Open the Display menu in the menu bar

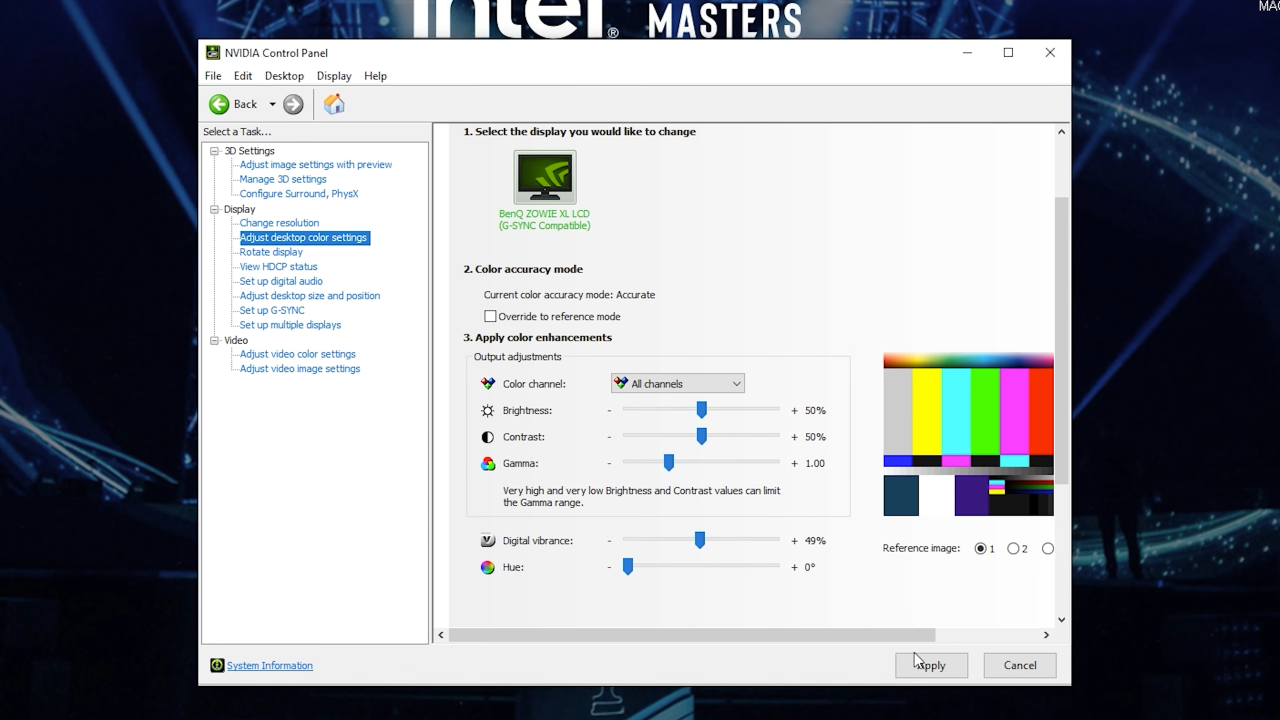point(334,76)
